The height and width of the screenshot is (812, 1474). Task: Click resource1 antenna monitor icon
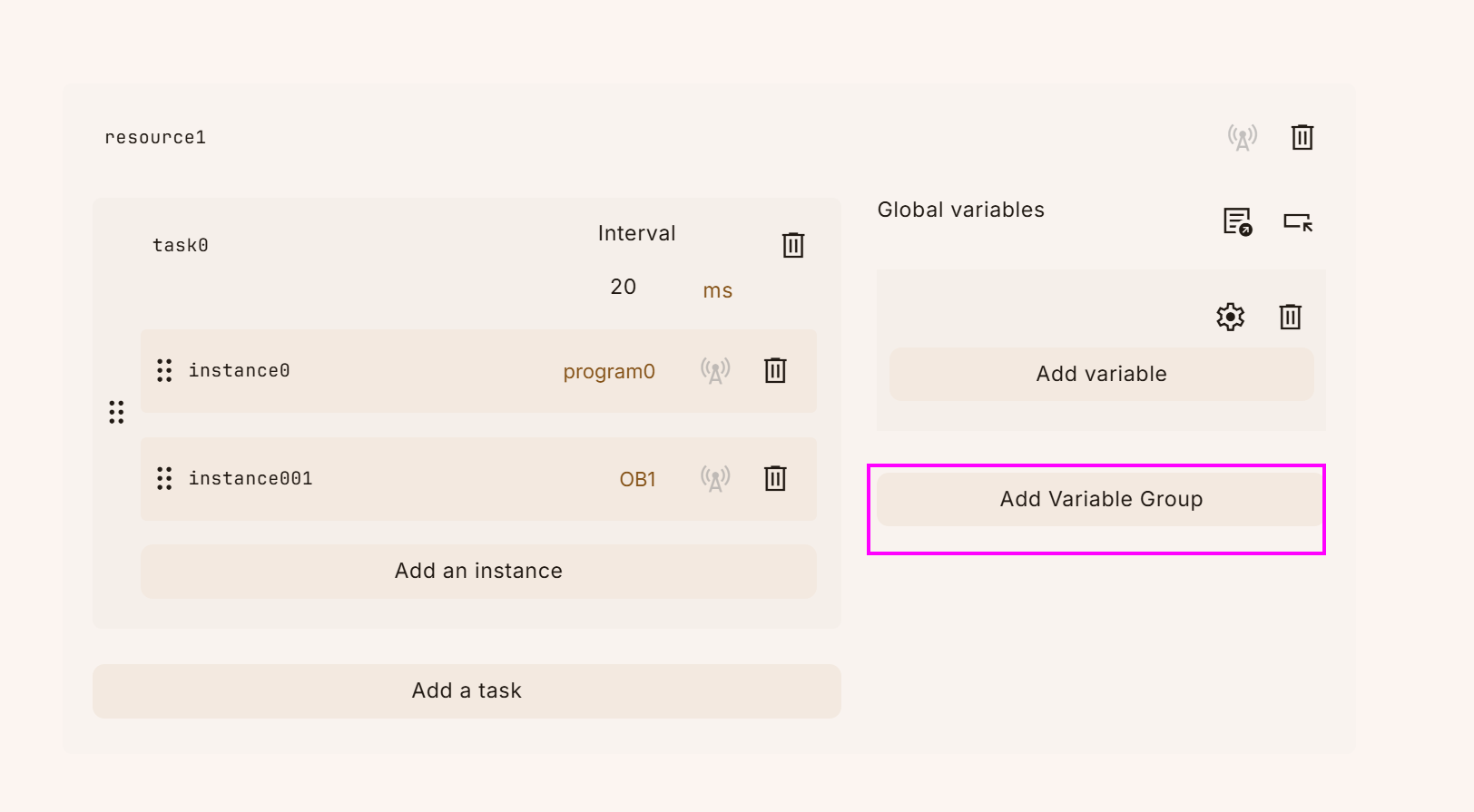click(1243, 137)
